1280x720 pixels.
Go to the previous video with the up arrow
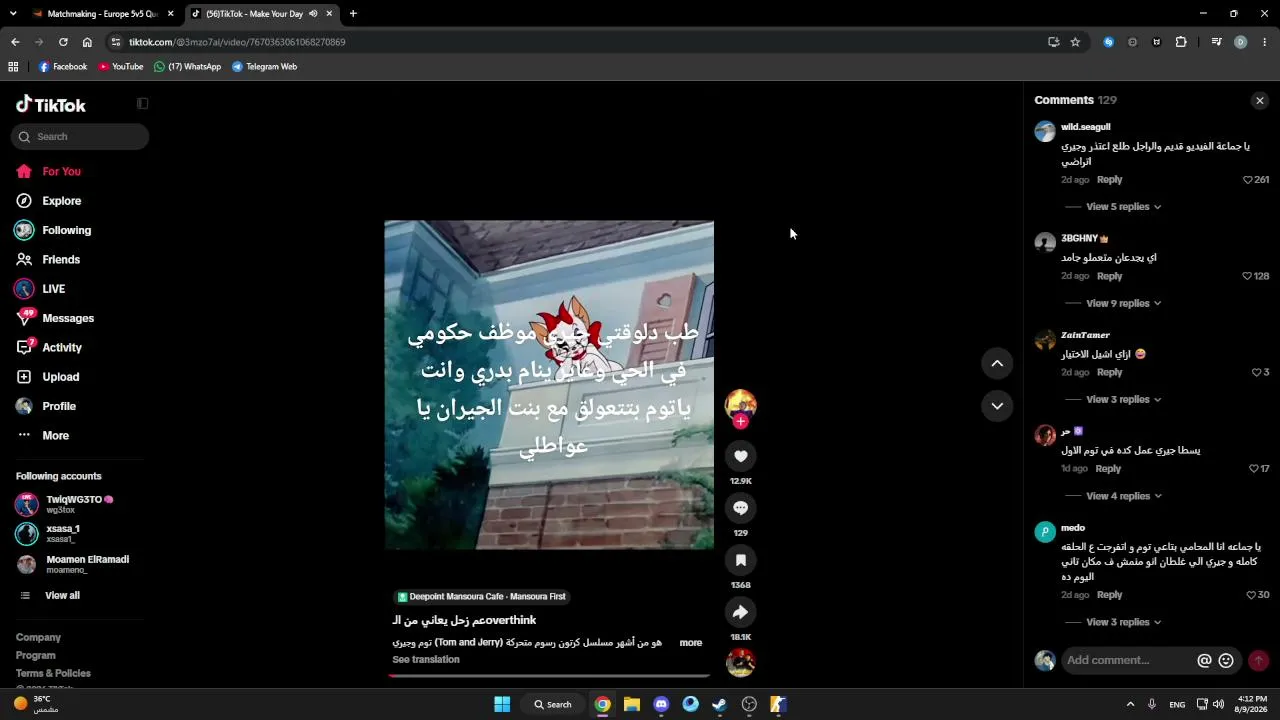pos(997,364)
